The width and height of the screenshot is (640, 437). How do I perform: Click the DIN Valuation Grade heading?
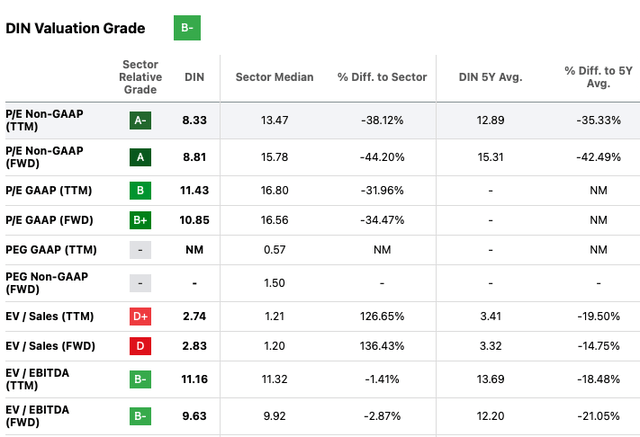[x=75, y=29]
